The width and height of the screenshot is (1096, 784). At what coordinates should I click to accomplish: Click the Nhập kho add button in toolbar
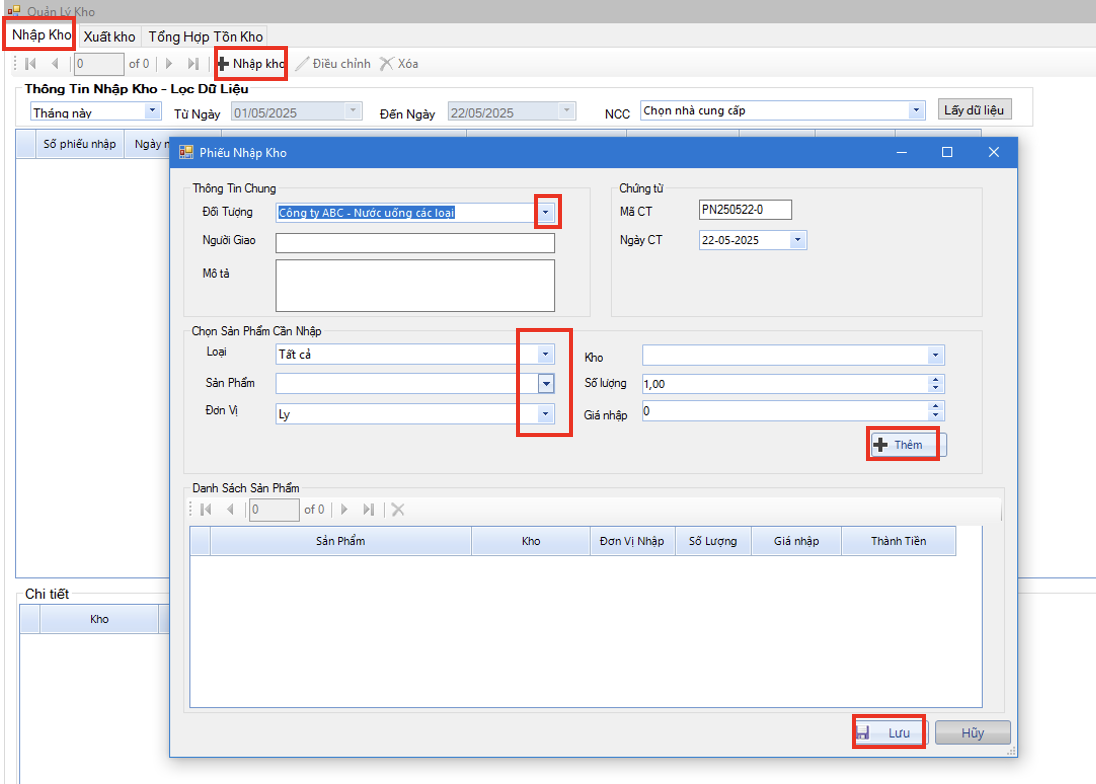(x=251, y=64)
